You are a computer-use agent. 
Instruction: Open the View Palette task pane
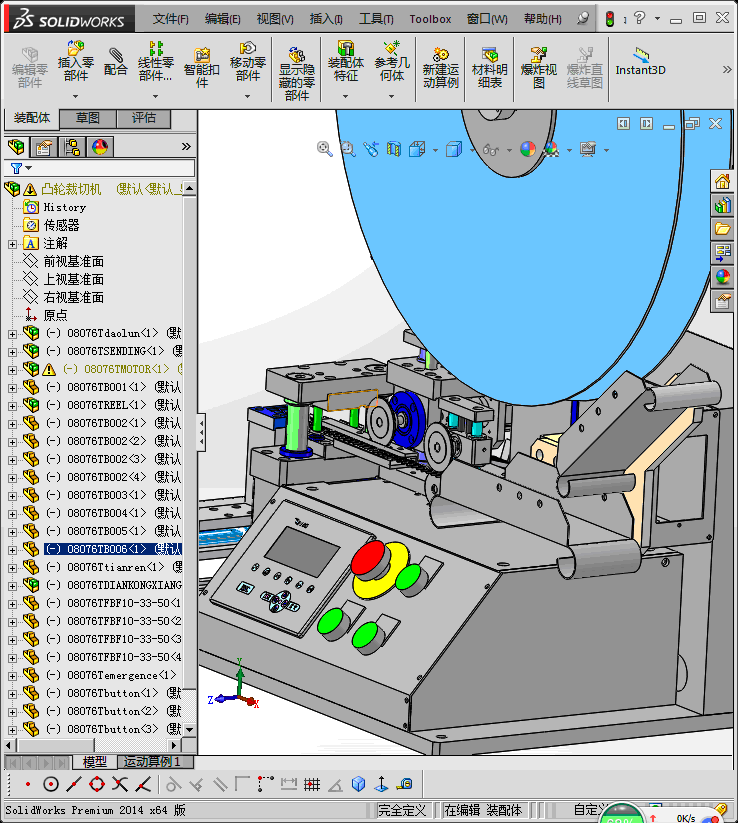point(723,252)
